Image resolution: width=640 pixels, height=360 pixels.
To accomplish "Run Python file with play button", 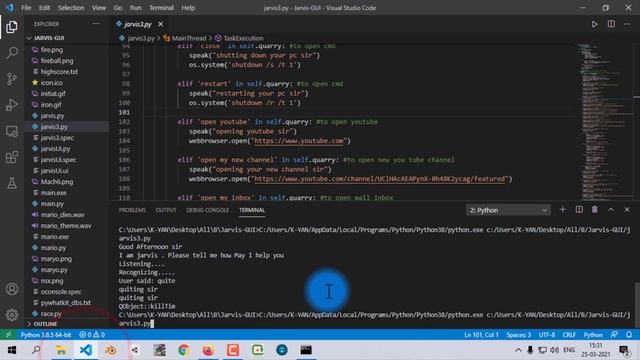I will coord(594,24).
